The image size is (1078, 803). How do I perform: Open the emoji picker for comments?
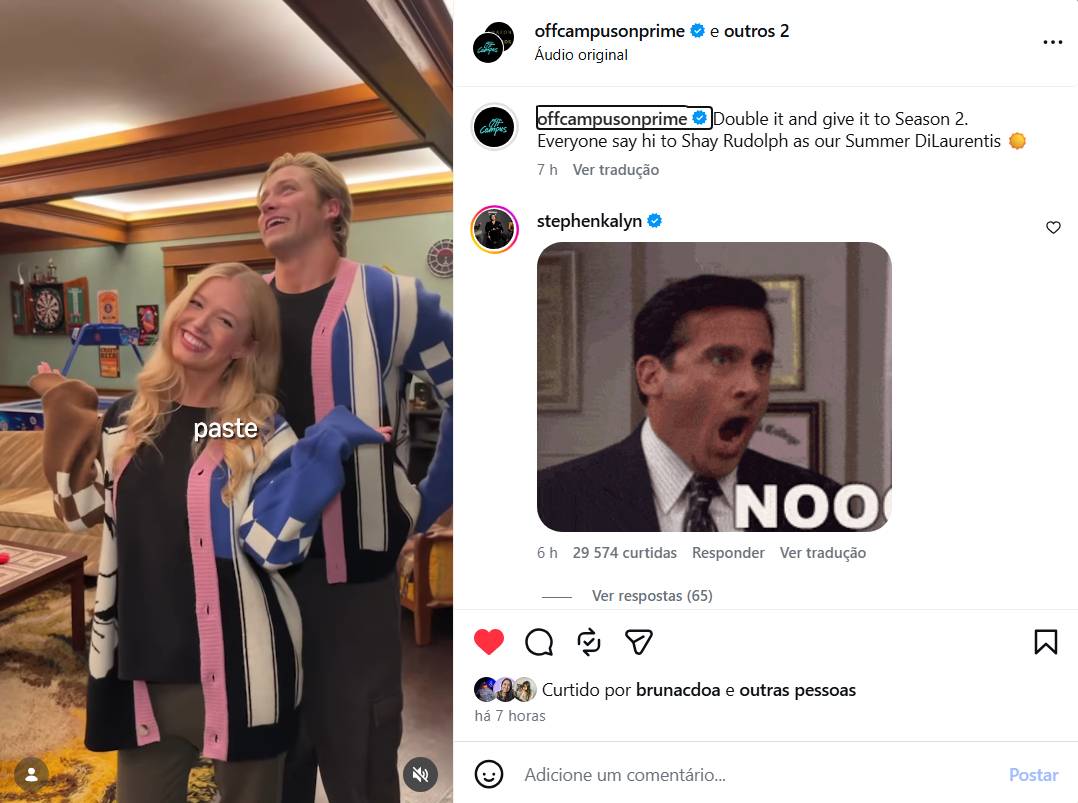coord(489,774)
